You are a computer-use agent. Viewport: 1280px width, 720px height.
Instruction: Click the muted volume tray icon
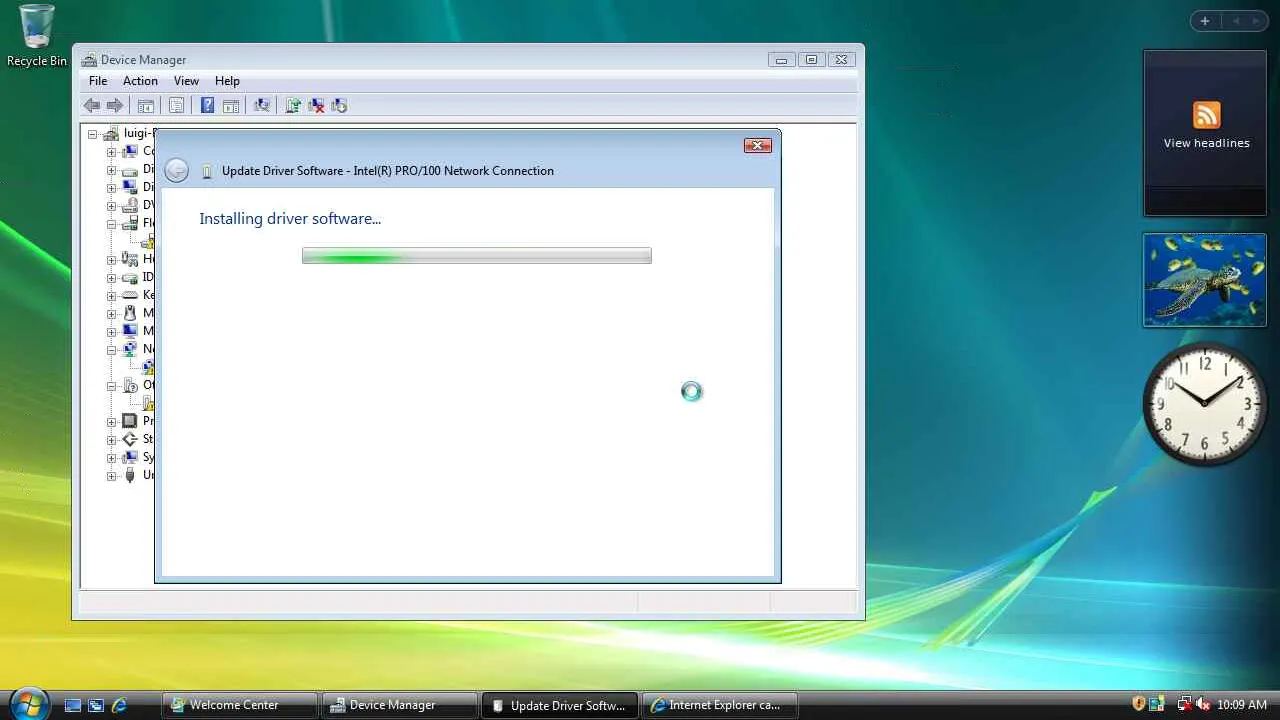coord(1203,704)
